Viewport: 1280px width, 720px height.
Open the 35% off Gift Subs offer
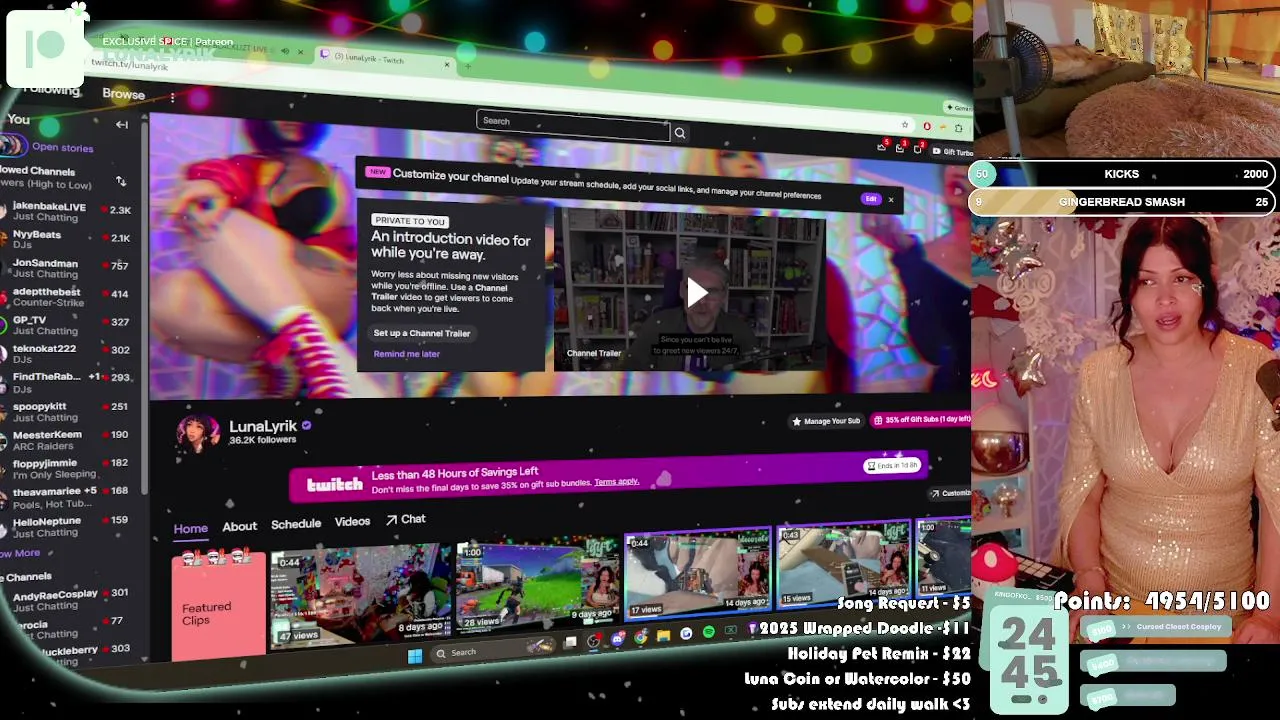coord(921,420)
